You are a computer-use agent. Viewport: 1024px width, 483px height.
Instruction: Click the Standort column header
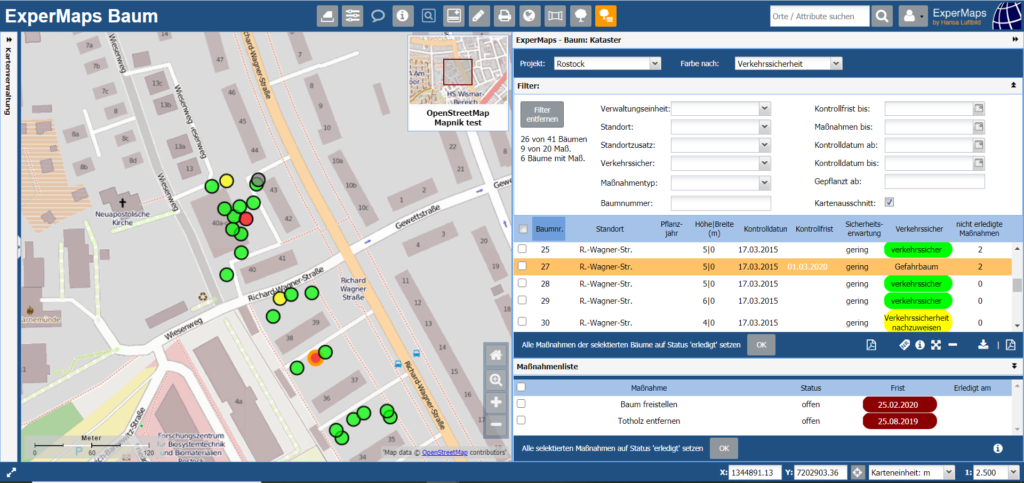coord(609,227)
